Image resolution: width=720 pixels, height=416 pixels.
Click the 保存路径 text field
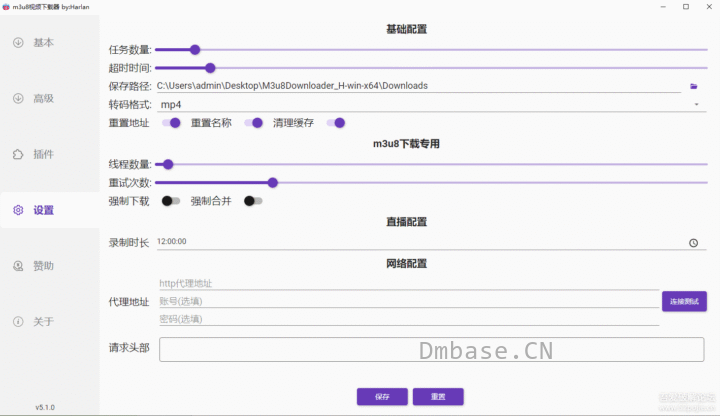coord(419,86)
